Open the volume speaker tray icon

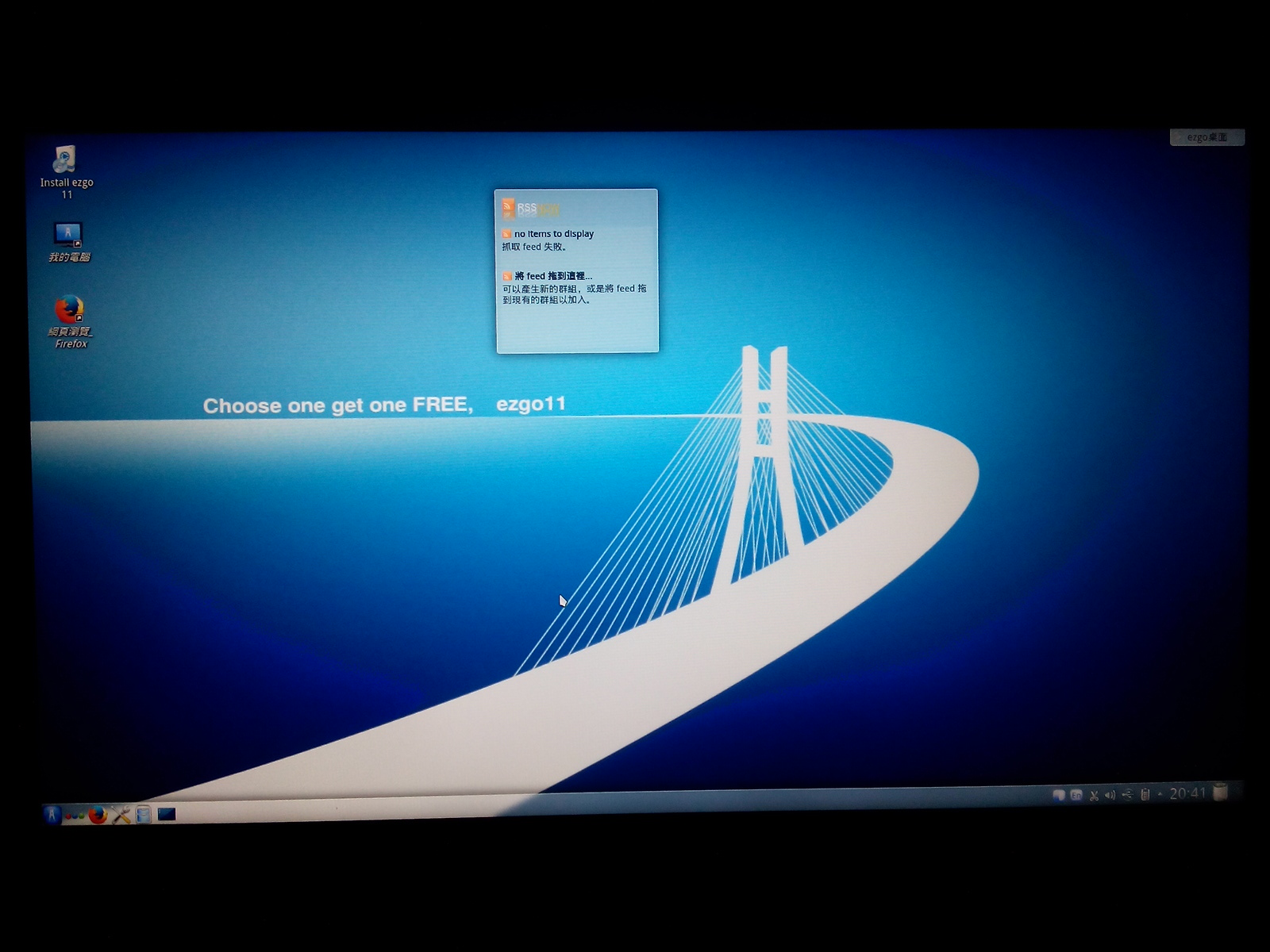[x=1110, y=795]
